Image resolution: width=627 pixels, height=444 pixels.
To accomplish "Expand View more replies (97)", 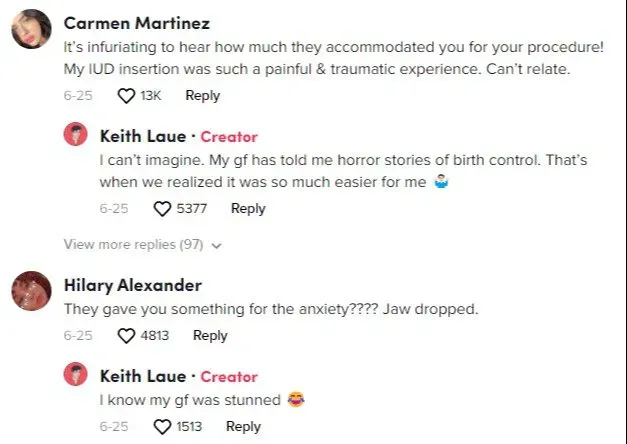I will click(134, 244).
